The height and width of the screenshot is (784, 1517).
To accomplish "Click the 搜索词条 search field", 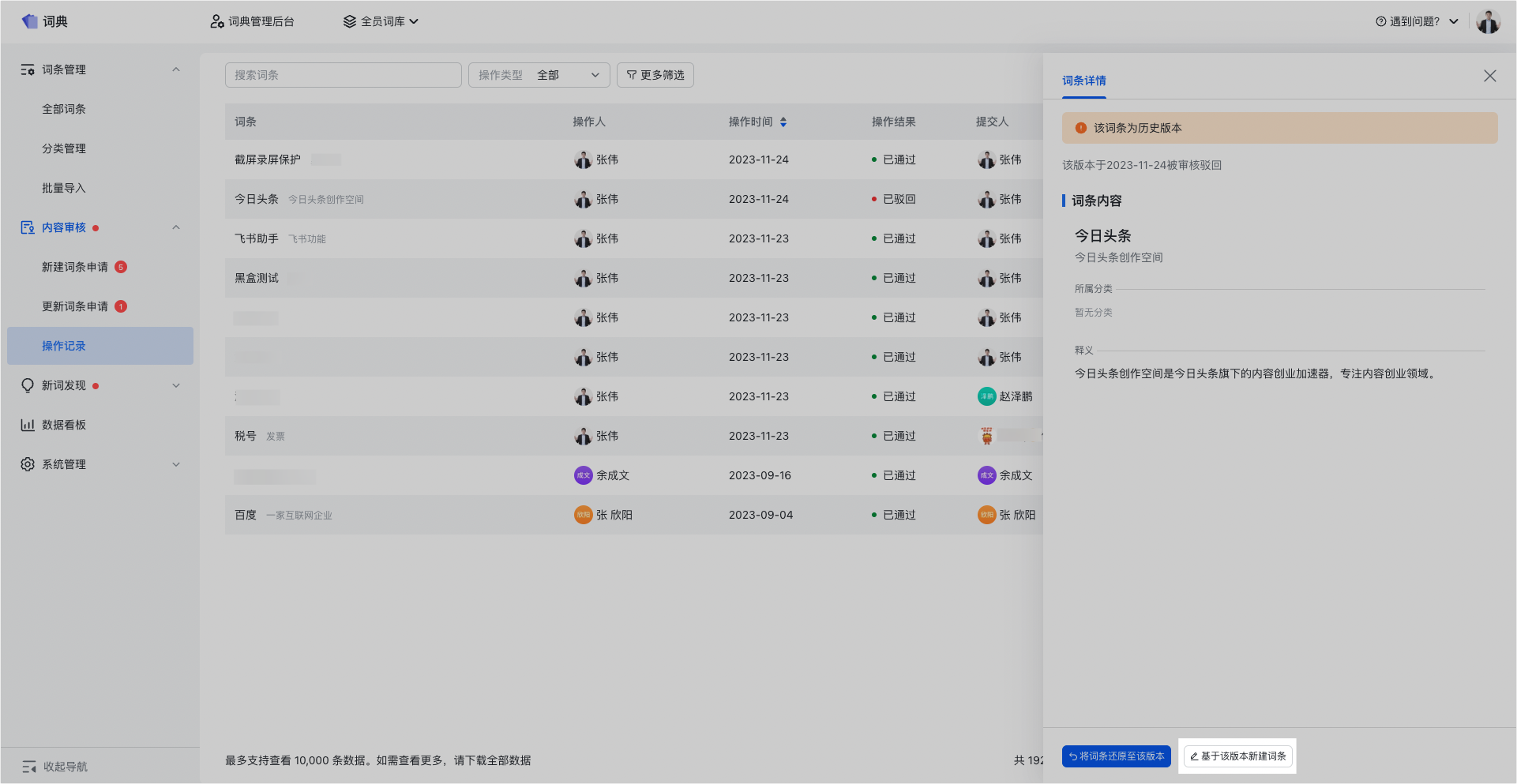I will coord(344,75).
